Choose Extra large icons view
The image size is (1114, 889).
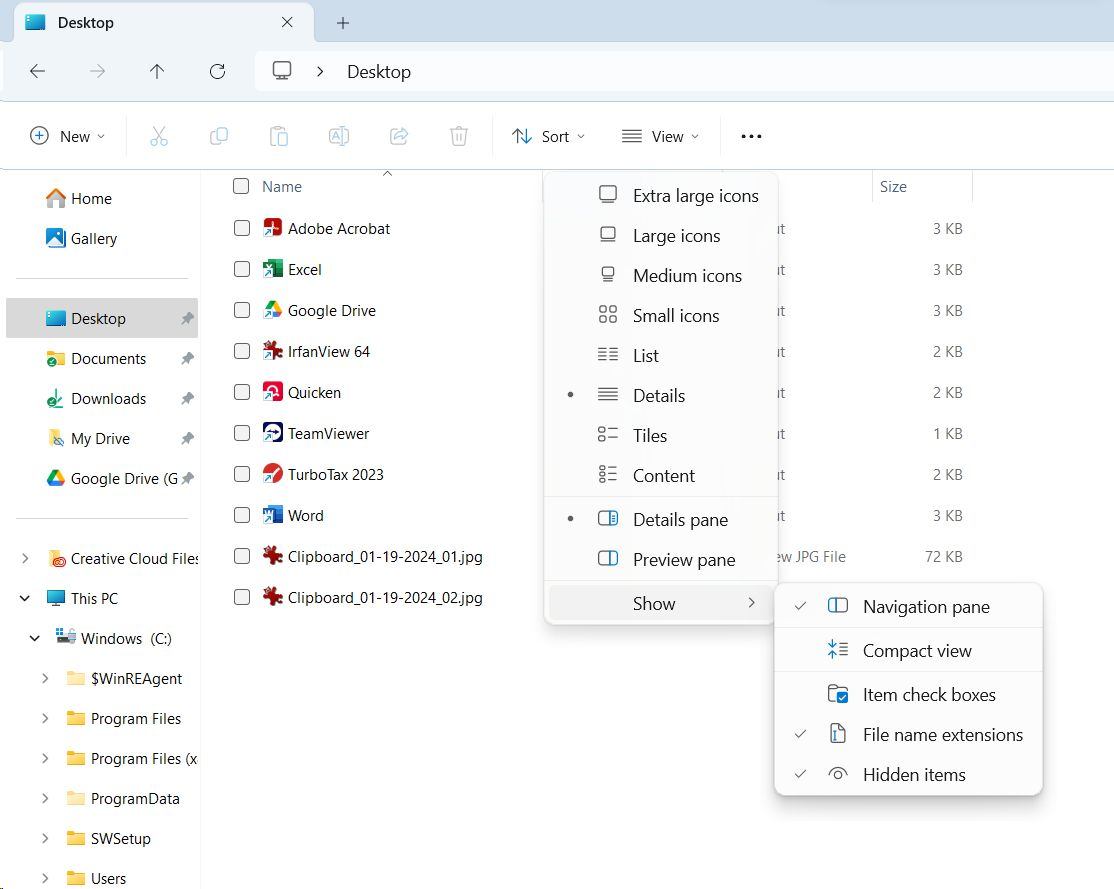tap(661, 195)
